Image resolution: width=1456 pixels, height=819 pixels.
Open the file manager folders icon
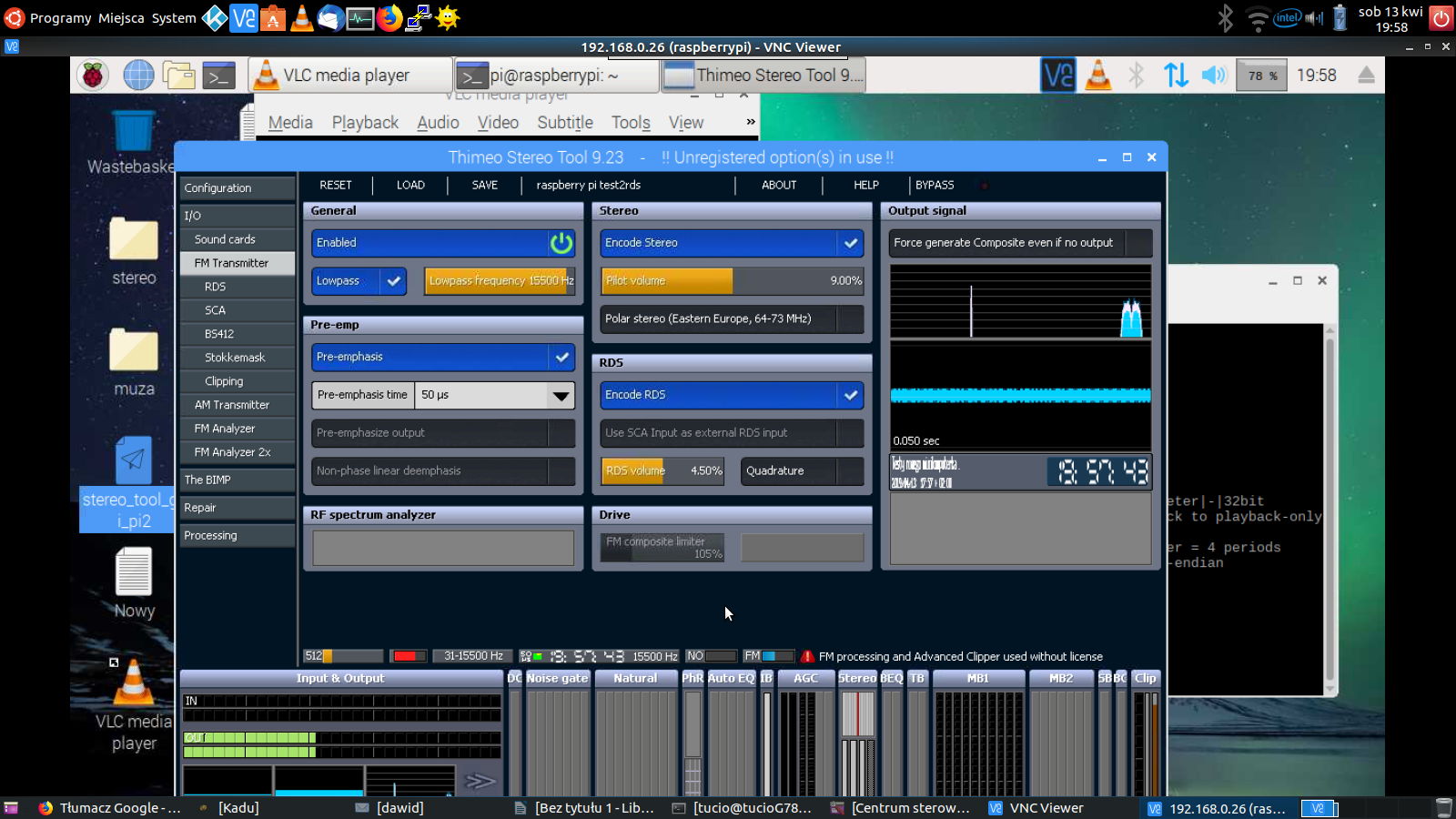(178, 76)
